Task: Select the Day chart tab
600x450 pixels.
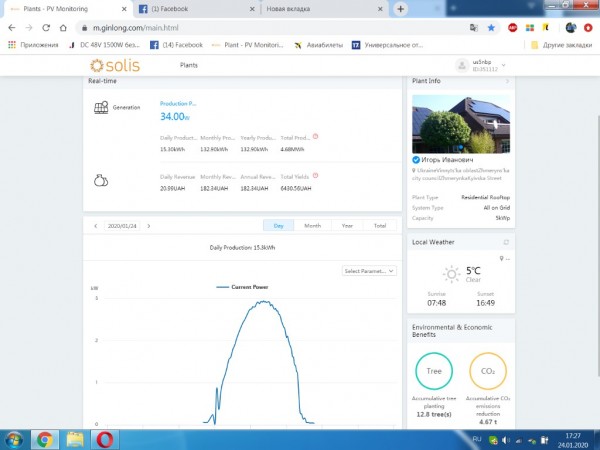Action: 279,226
